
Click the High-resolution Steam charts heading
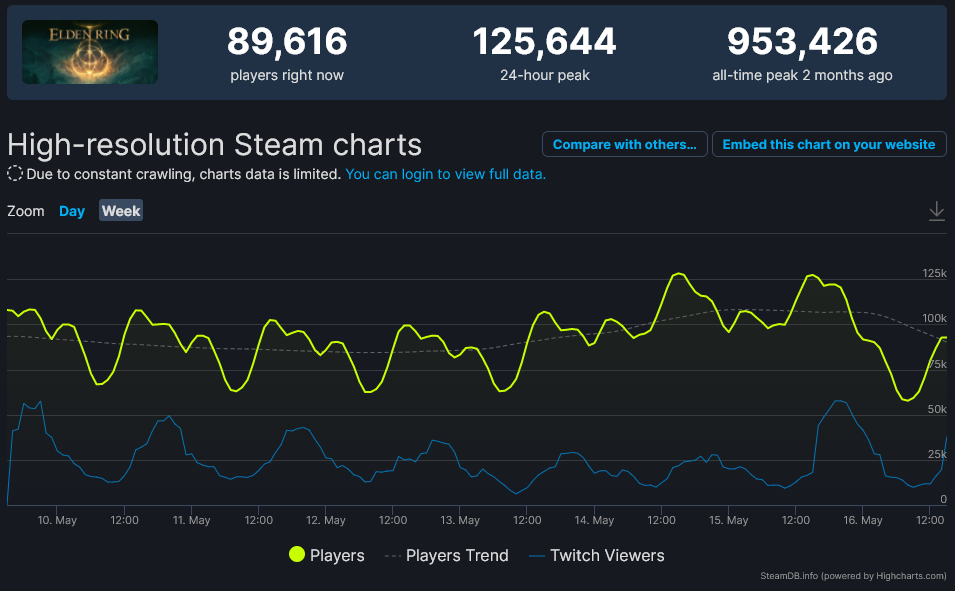[215, 144]
